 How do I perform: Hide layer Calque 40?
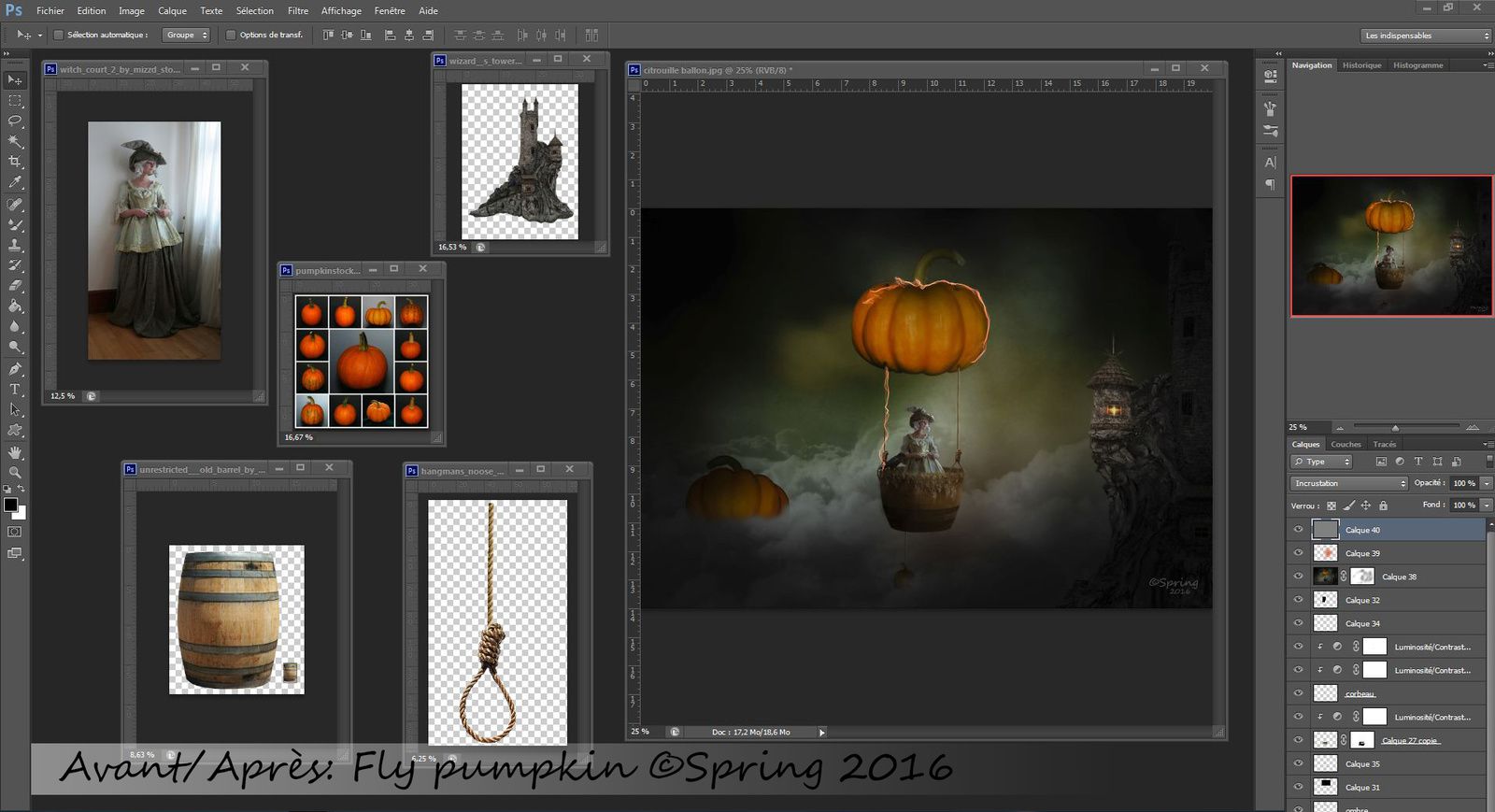(x=1298, y=530)
